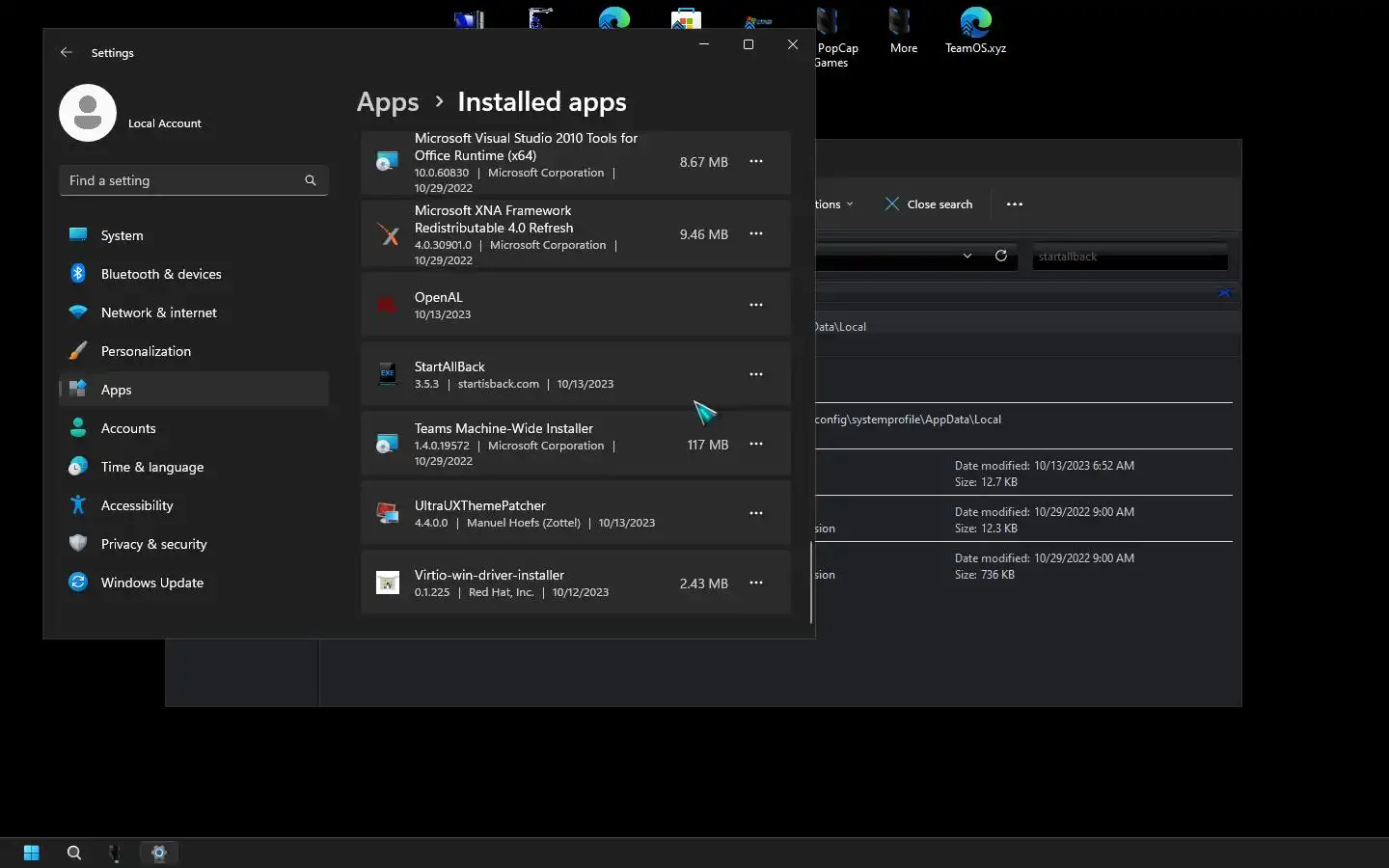Screen dimensions: 1389x868
Task: Click Close search in File Explorer
Action: click(x=928, y=204)
